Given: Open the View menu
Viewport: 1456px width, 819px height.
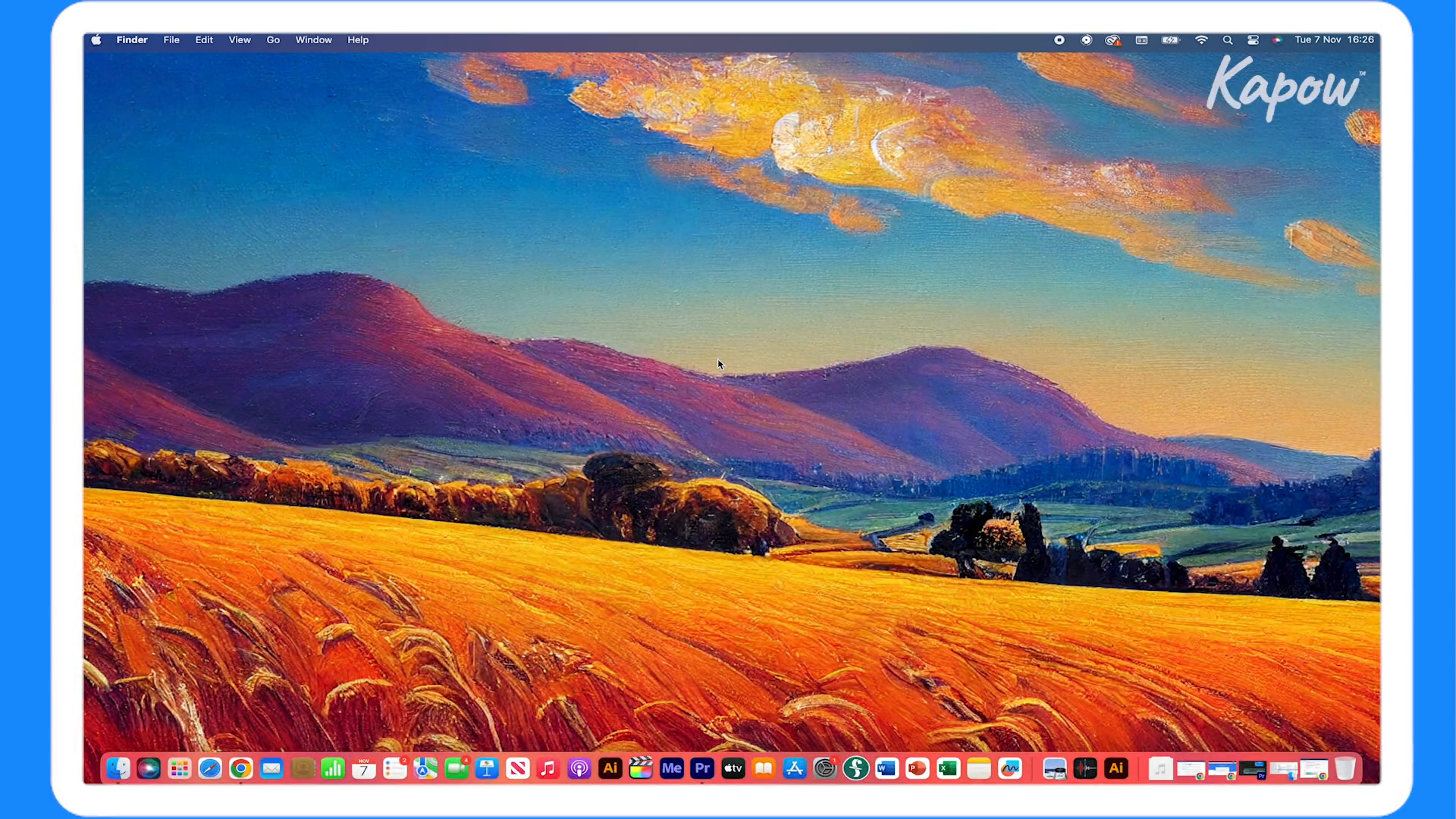Looking at the screenshot, I should [240, 40].
